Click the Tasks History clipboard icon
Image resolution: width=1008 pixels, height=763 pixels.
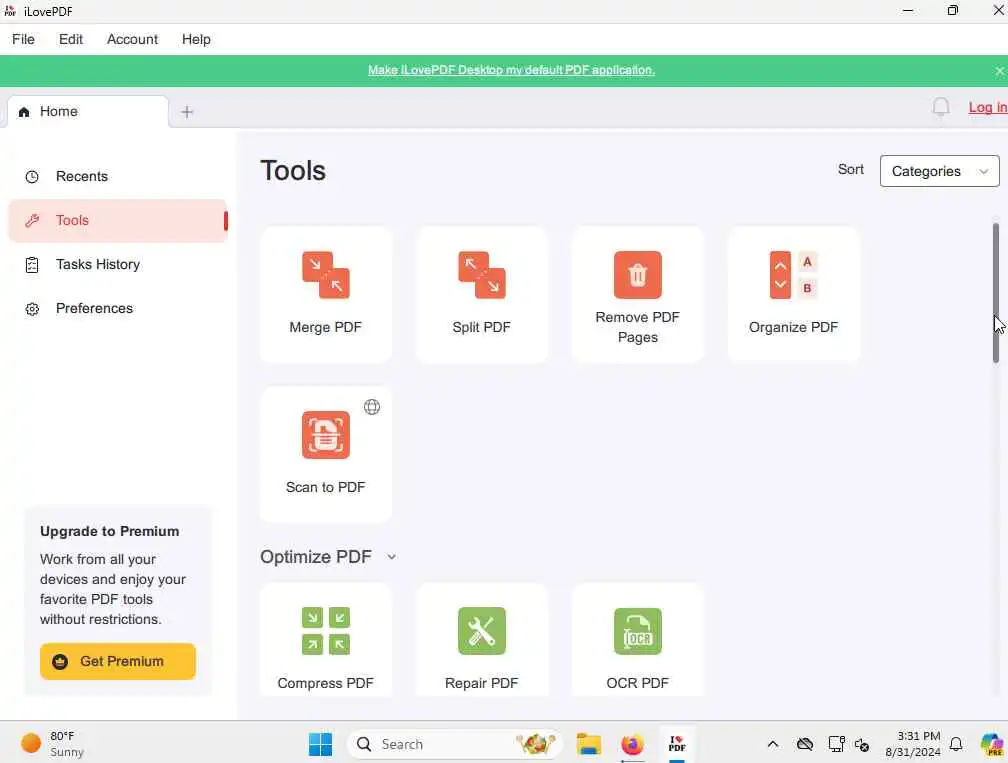pos(32,265)
